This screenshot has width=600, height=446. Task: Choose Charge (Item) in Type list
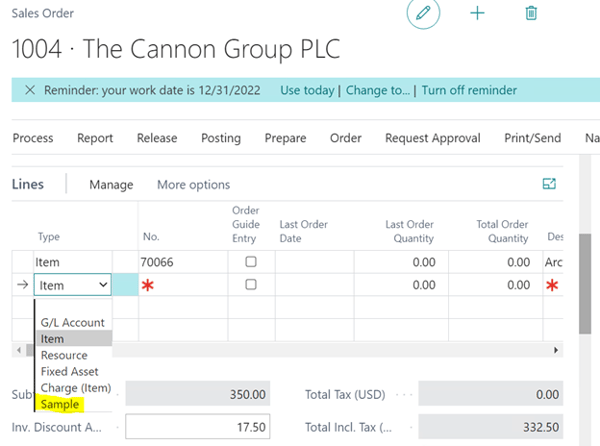[76, 388]
